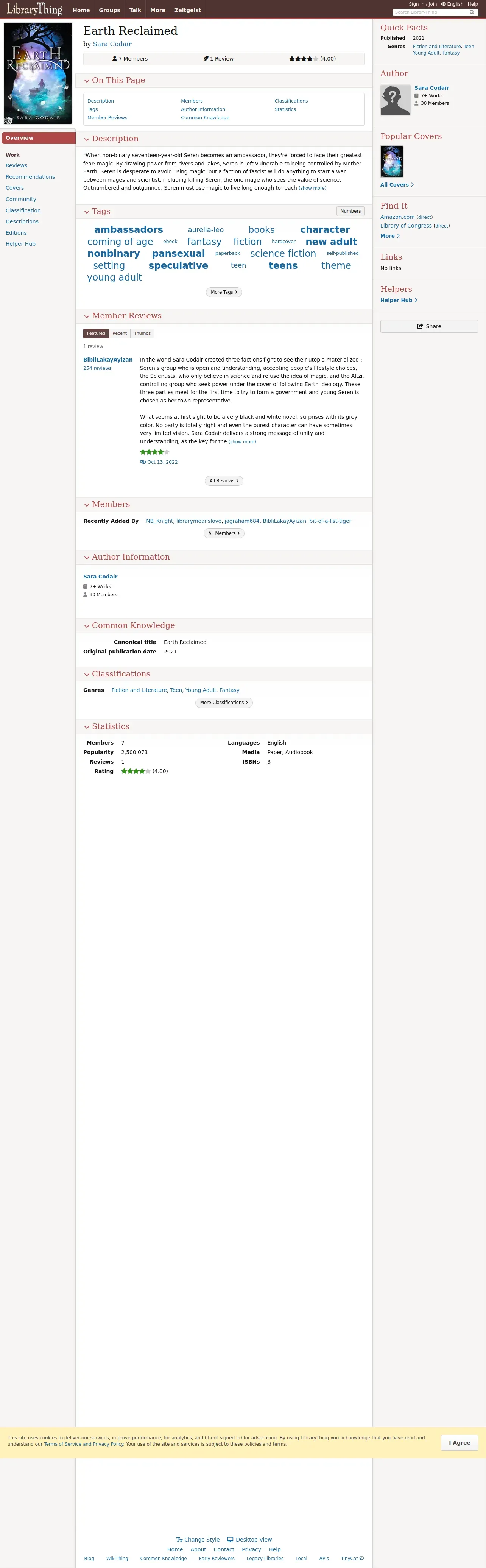Image resolution: width=486 pixels, height=1568 pixels.
Task: Collapse the Author Information section
Action: 87,558
